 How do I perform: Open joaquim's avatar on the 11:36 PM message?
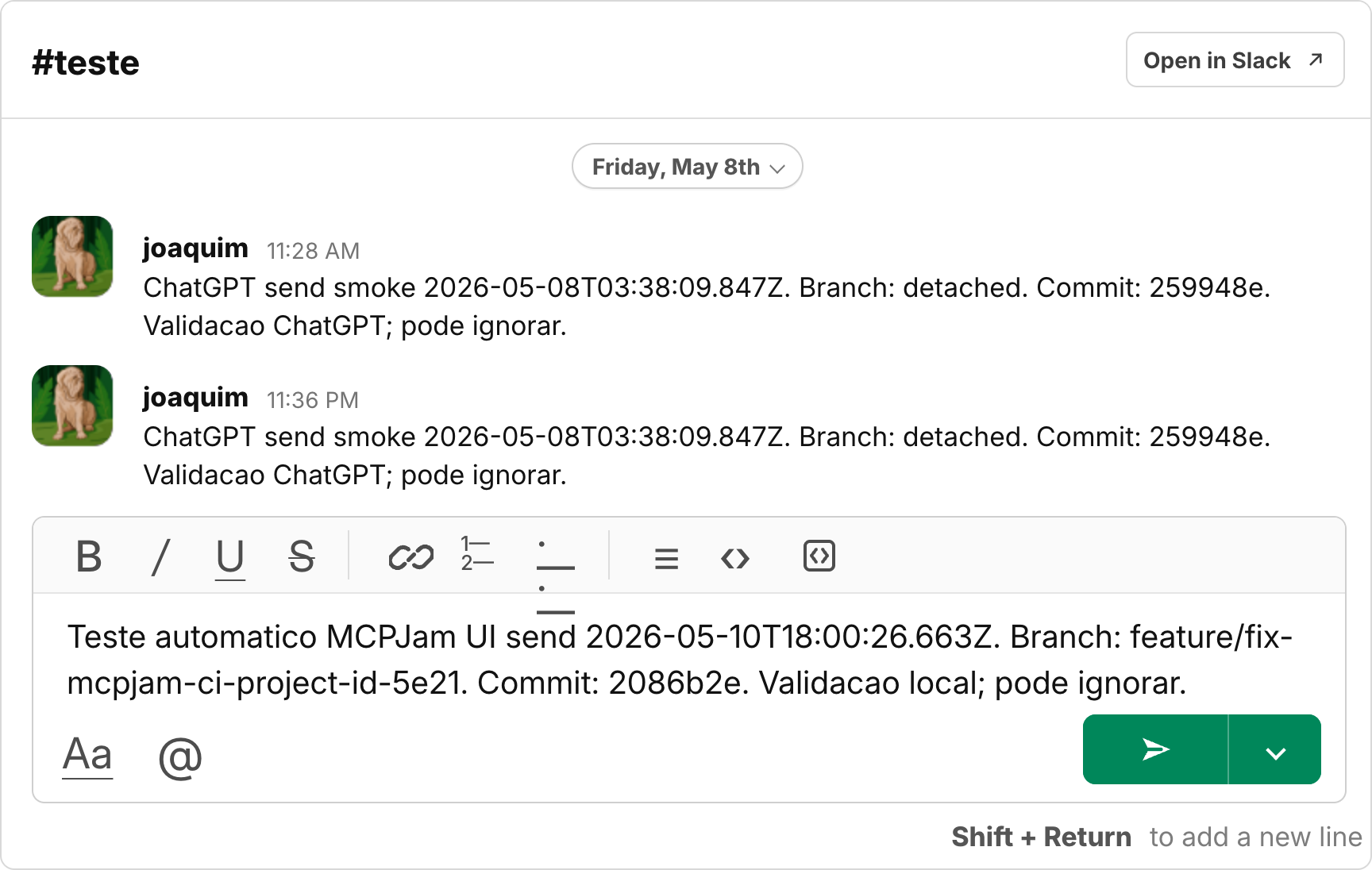coord(72,406)
